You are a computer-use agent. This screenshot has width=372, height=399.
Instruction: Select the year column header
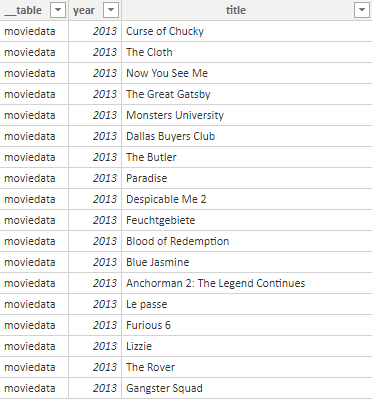(x=95, y=10)
